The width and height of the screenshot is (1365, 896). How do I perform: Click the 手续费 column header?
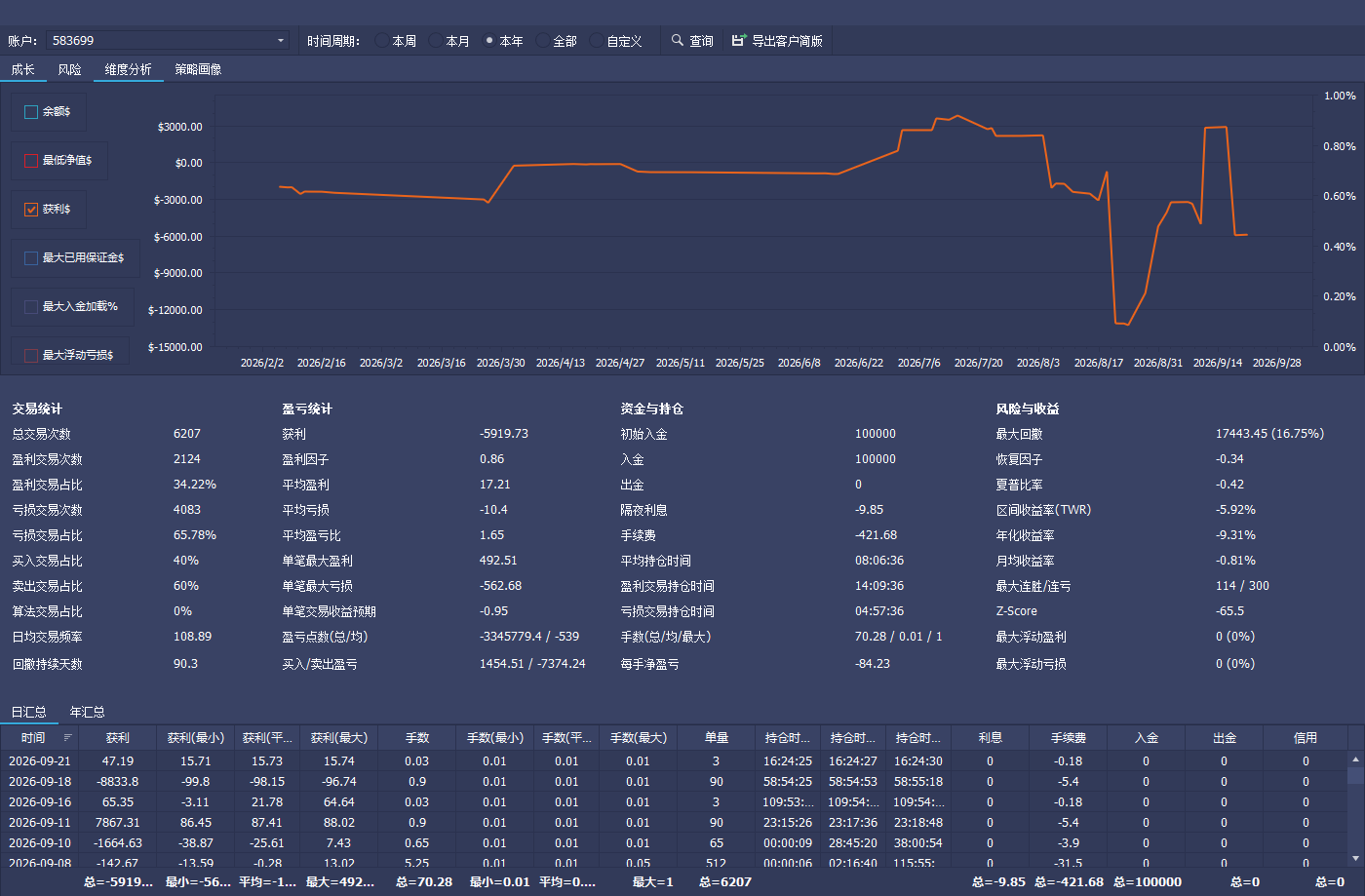tap(1069, 738)
